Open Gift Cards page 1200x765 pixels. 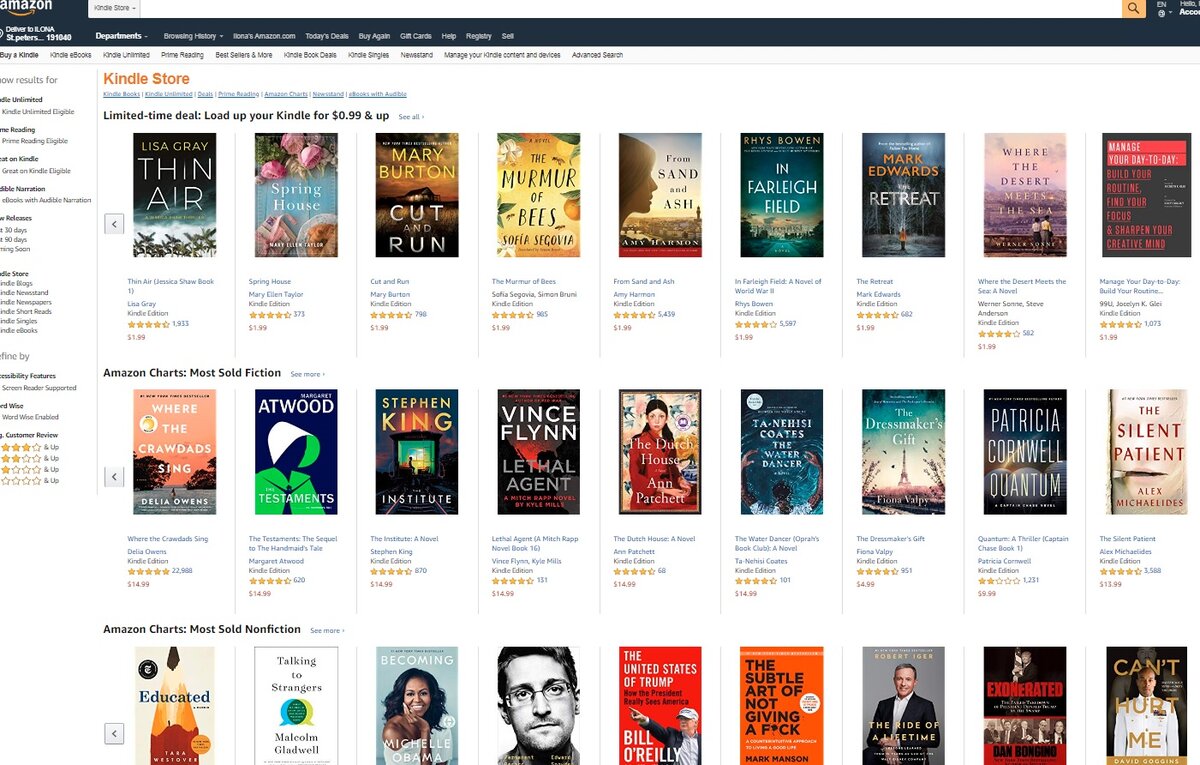tap(416, 36)
